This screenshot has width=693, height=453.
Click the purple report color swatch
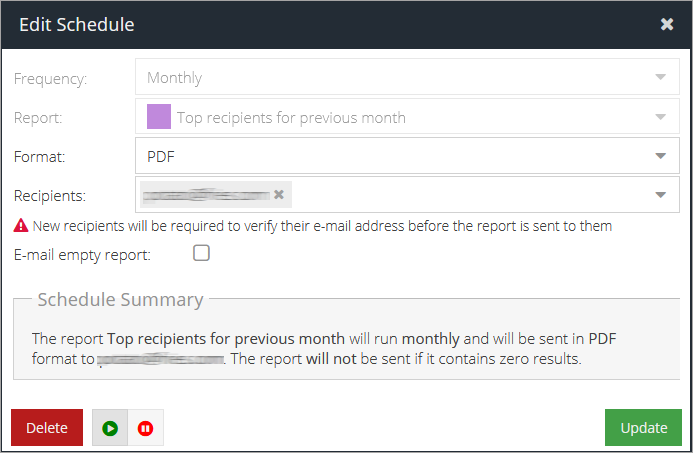pos(159,117)
